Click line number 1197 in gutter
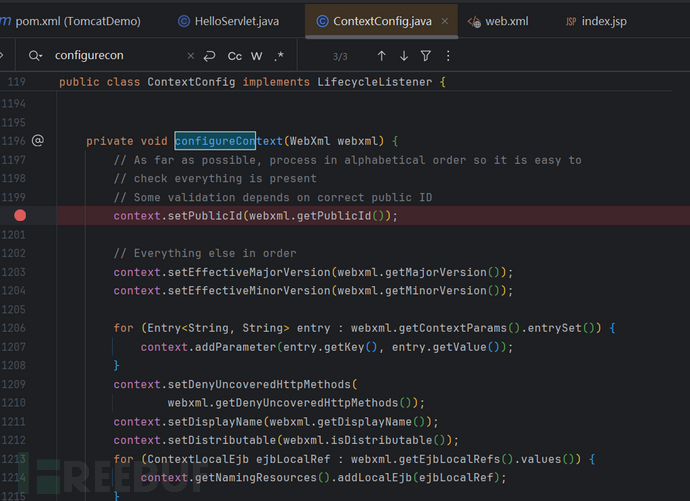This screenshot has height=501, width=690. (14, 160)
